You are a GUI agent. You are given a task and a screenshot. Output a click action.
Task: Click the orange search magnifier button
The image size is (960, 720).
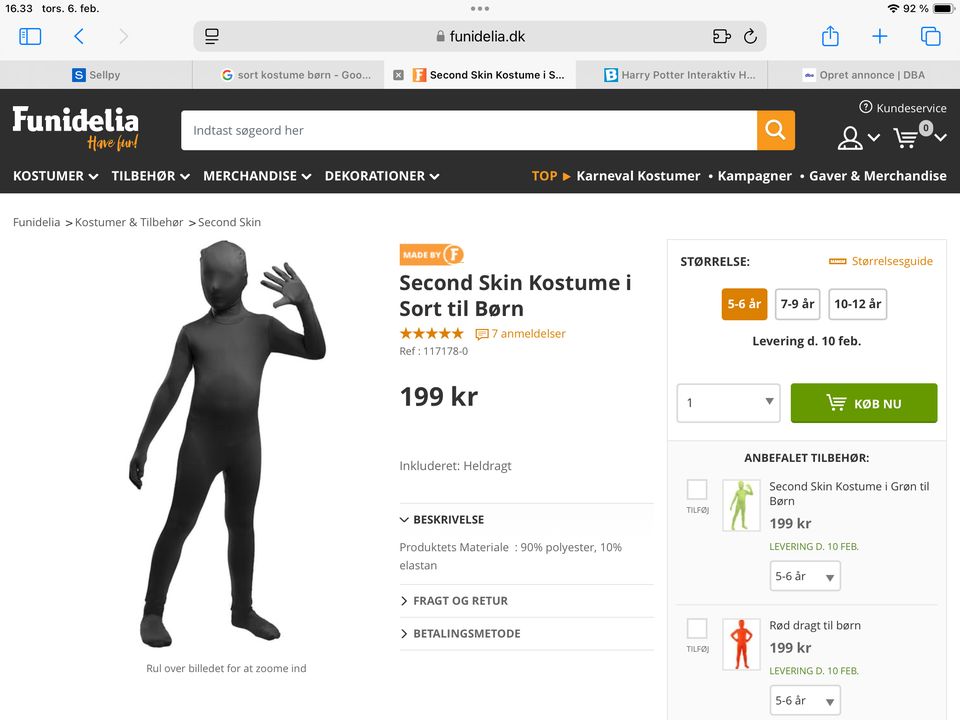[x=775, y=130]
